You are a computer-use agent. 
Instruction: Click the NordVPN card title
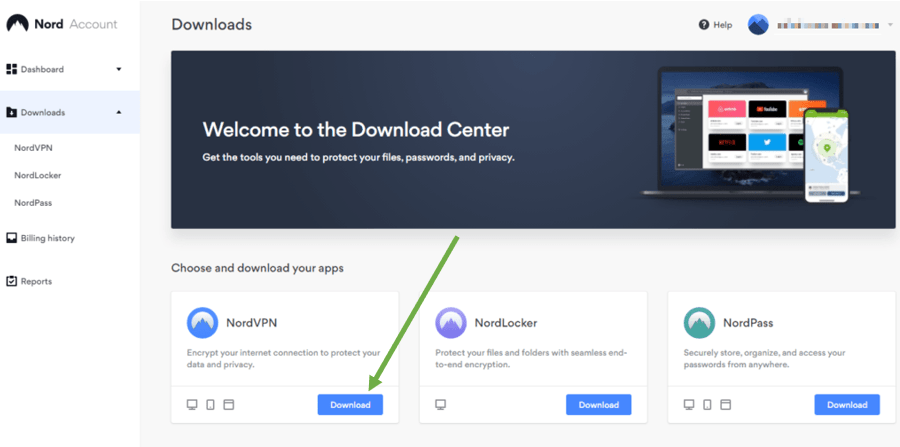[251, 323]
